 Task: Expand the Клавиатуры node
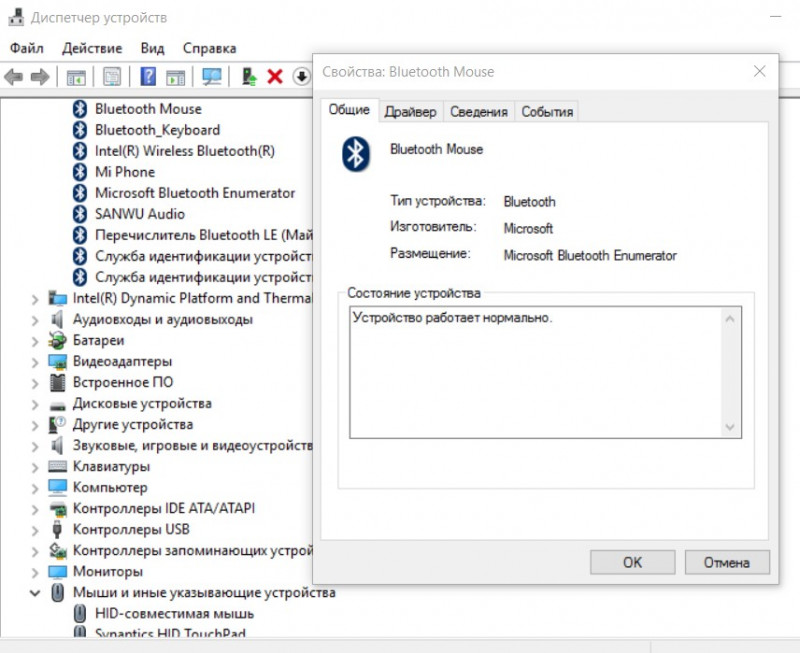(35, 467)
